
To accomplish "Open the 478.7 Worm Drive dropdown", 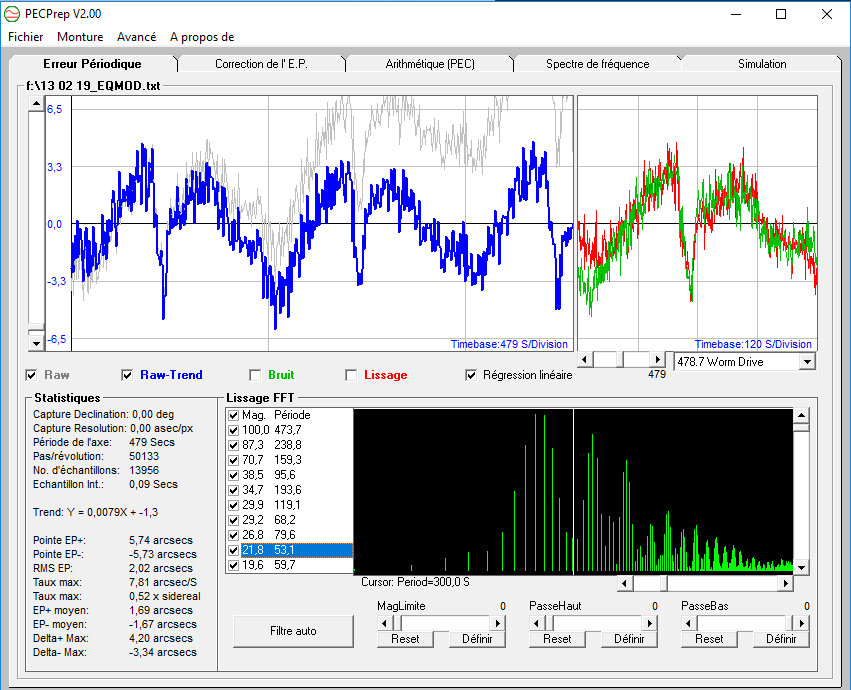I will coord(808,361).
